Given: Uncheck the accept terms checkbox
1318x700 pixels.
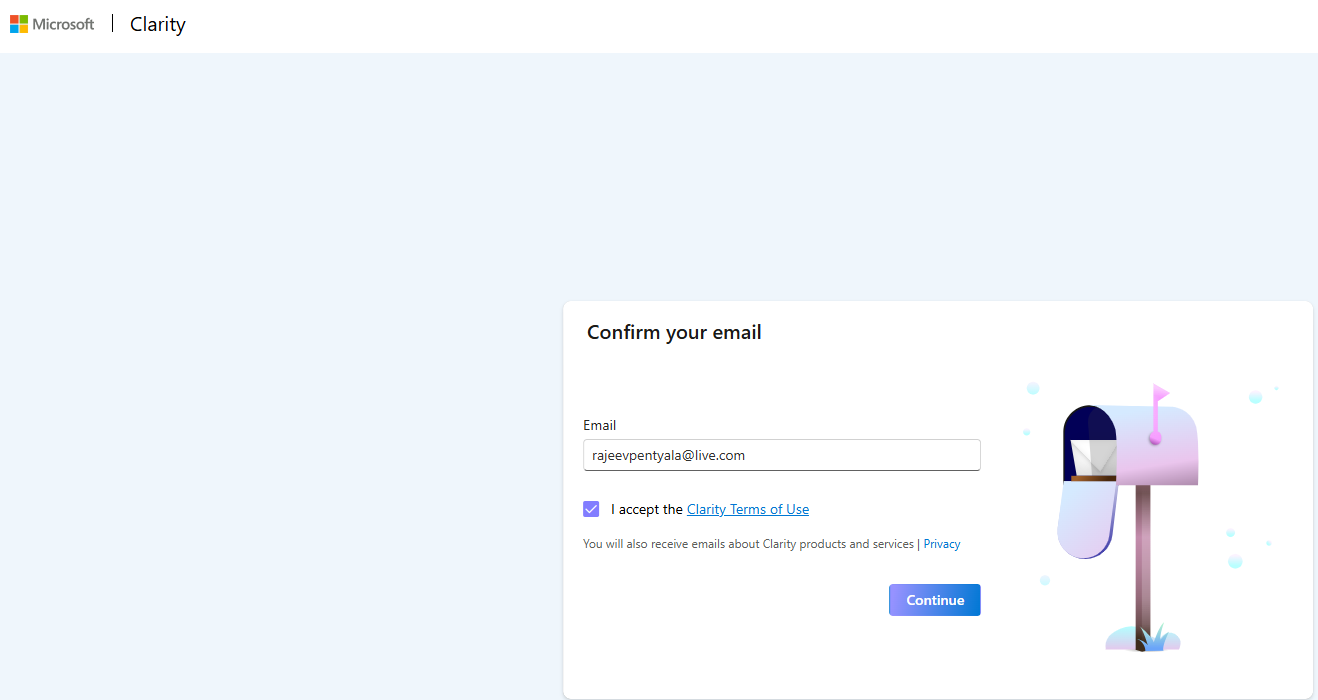Looking at the screenshot, I should pos(591,509).
